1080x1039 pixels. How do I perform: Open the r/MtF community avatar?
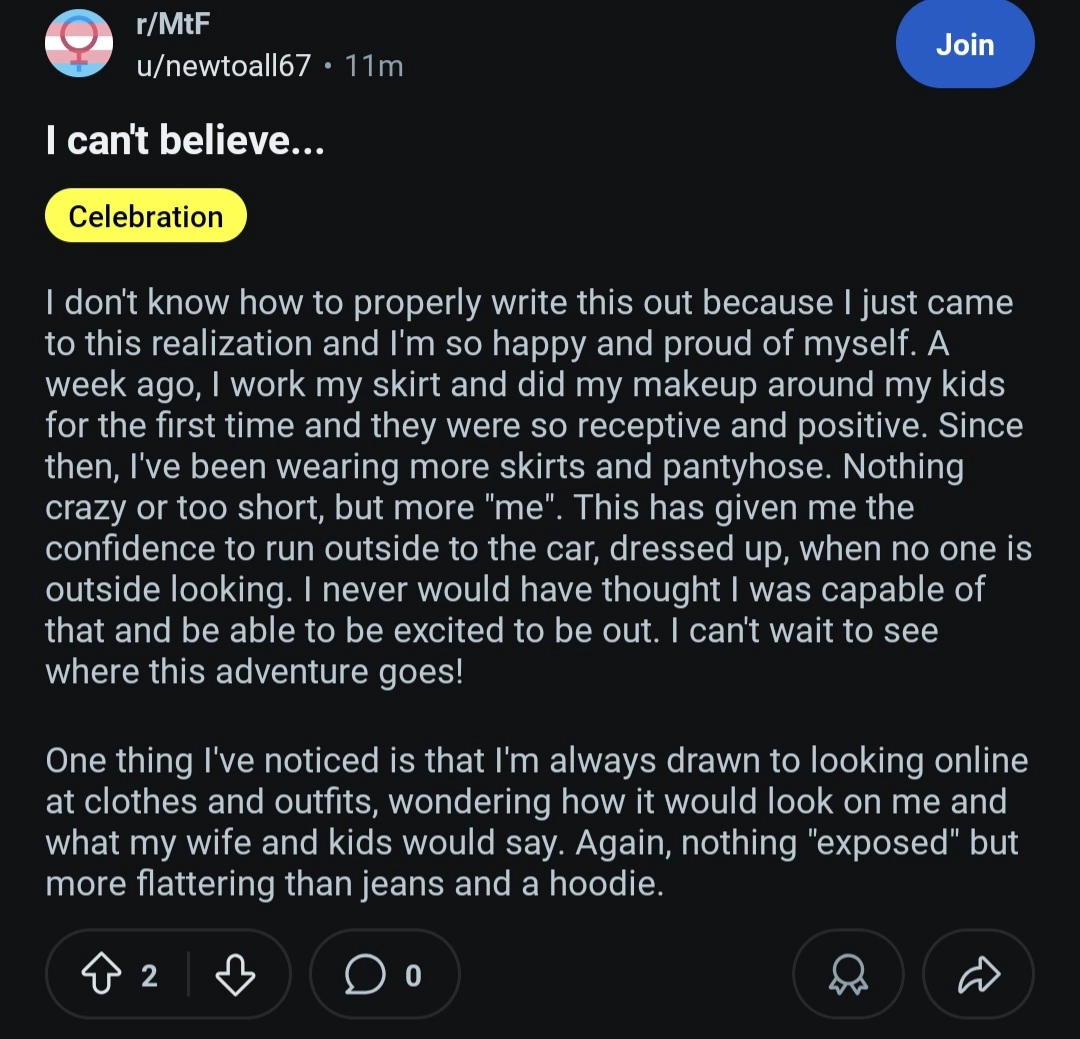80,44
